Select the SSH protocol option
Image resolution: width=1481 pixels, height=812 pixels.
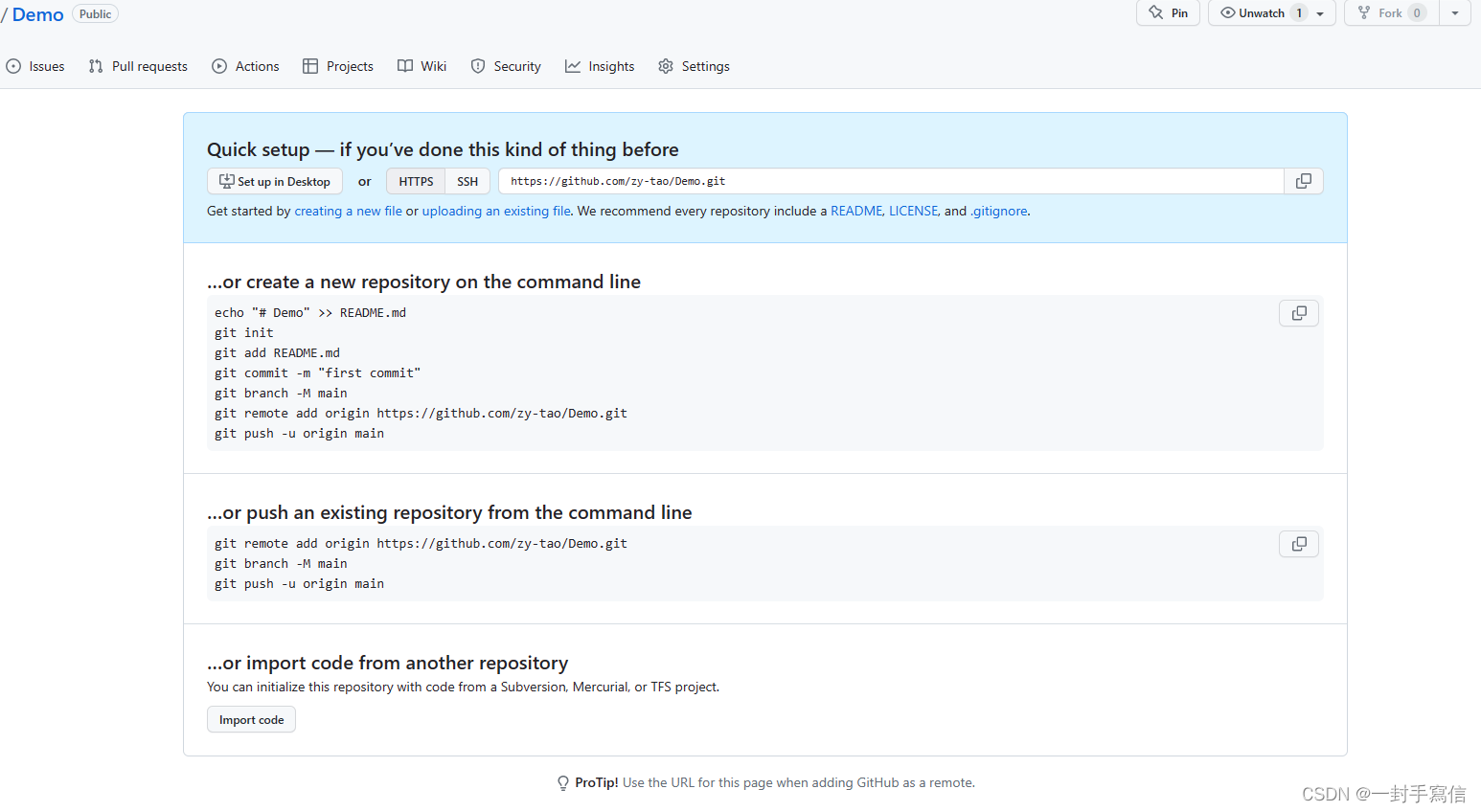[x=467, y=181]
